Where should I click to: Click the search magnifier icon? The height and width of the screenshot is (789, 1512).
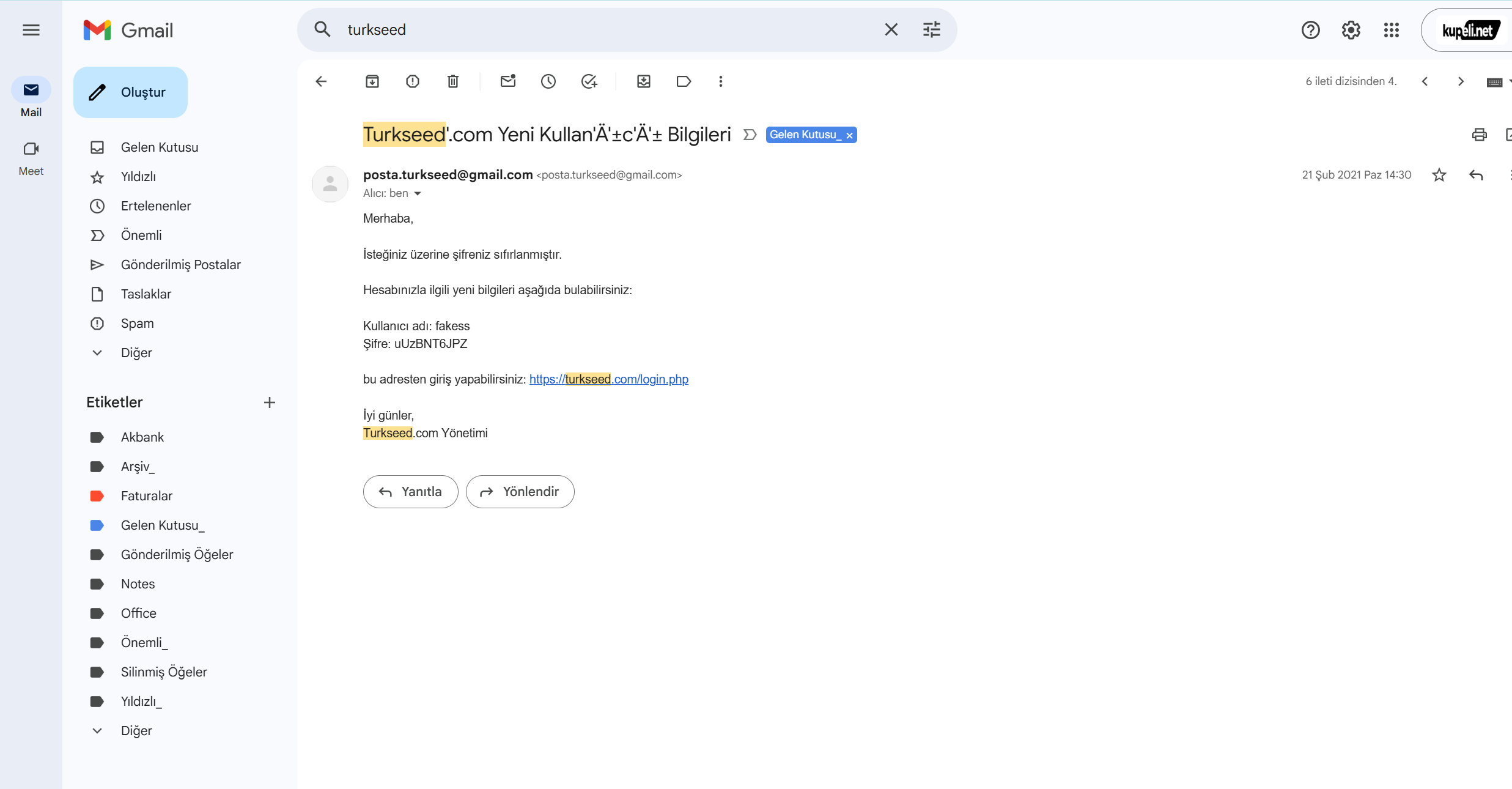click(x=322, y=29)
